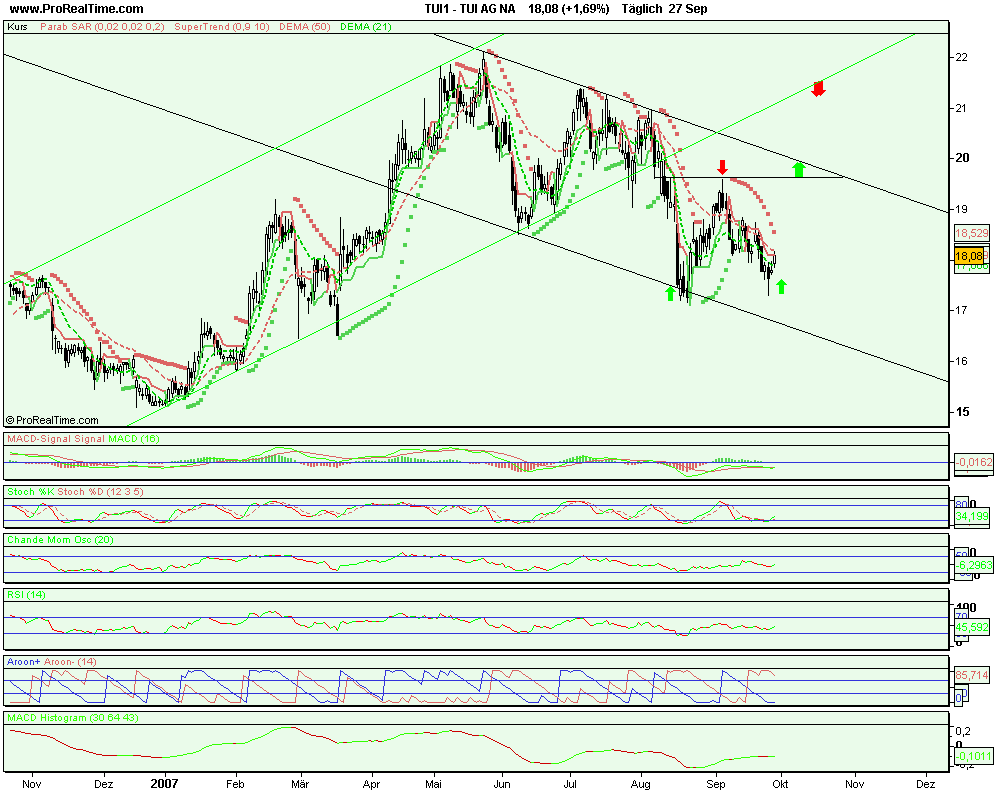1000x800 pixels.
Task: Click the 18,529 value tag on the price axis
Action: pyautogui.click(x=971, y=233)
